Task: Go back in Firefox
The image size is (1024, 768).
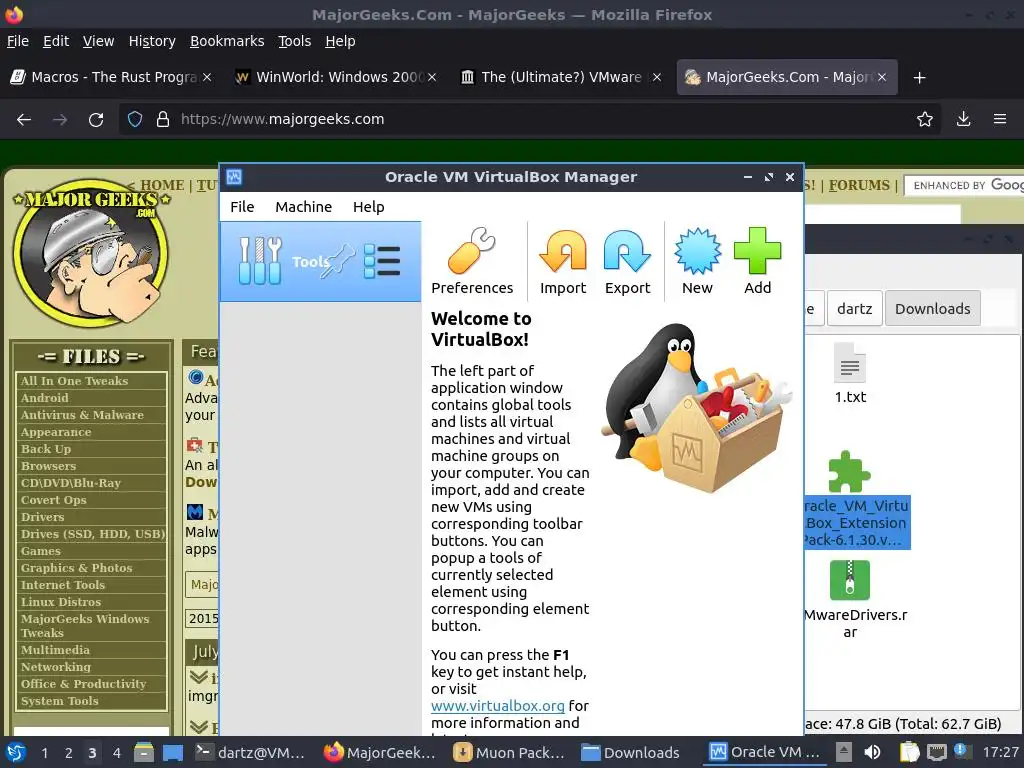Action: 24,120
